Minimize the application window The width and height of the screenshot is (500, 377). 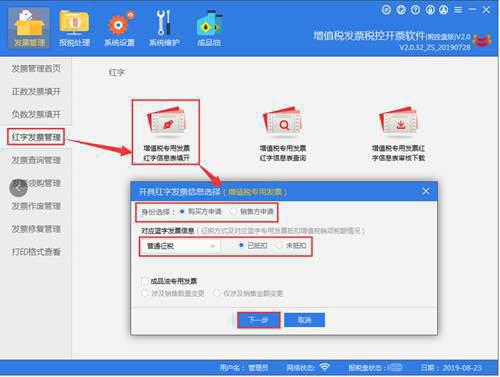point(472,10)
